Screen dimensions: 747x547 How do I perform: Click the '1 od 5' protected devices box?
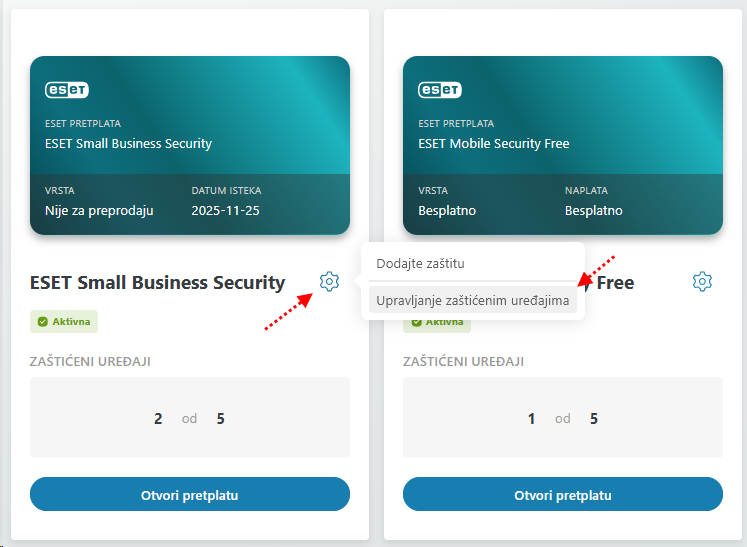click(x=562, y=418)
